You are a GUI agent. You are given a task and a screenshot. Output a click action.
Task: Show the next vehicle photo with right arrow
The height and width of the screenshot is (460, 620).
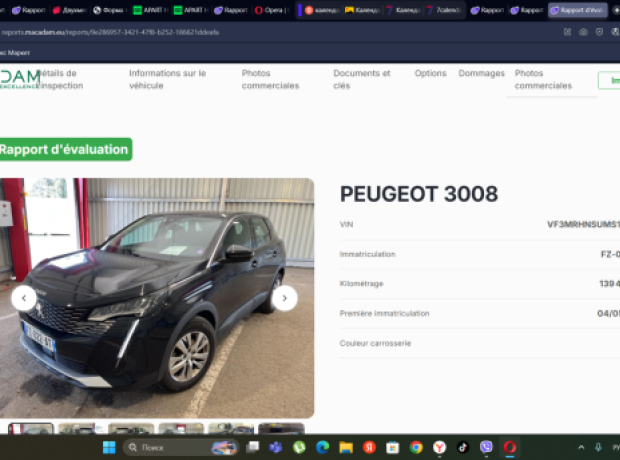(284, 298)
